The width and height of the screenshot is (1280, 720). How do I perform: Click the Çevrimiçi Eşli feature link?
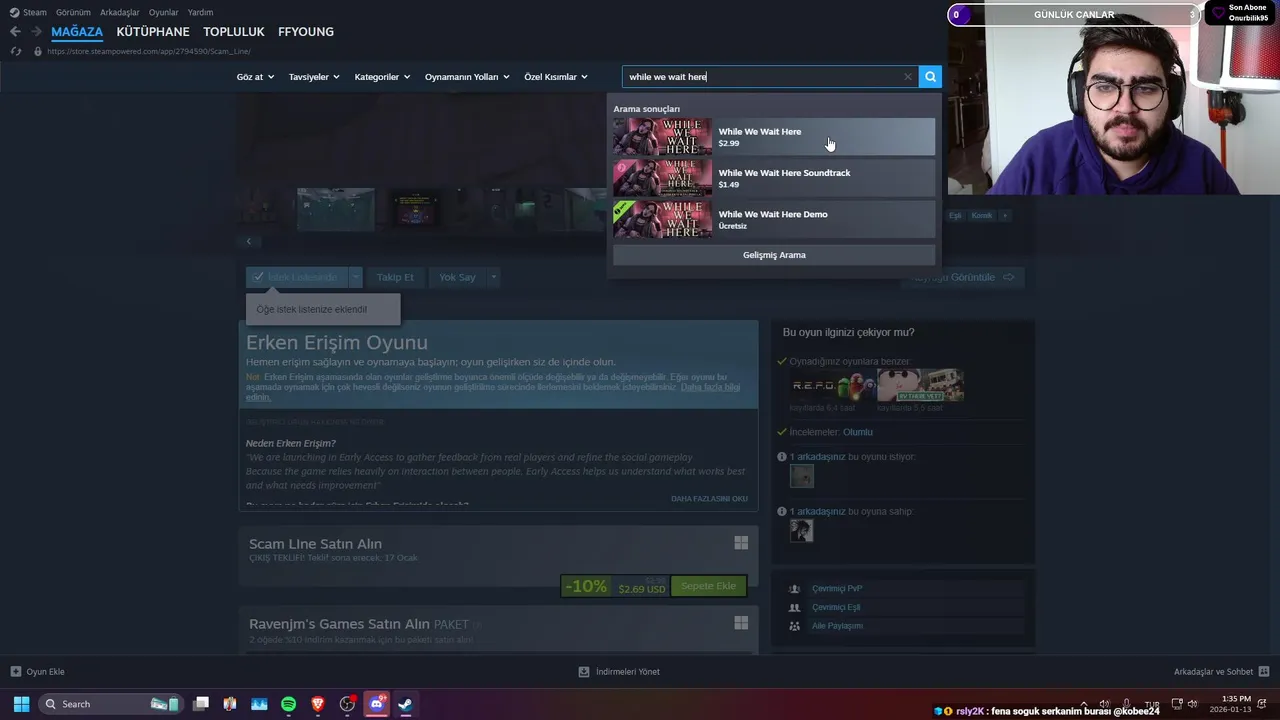[x=836, y=607]
